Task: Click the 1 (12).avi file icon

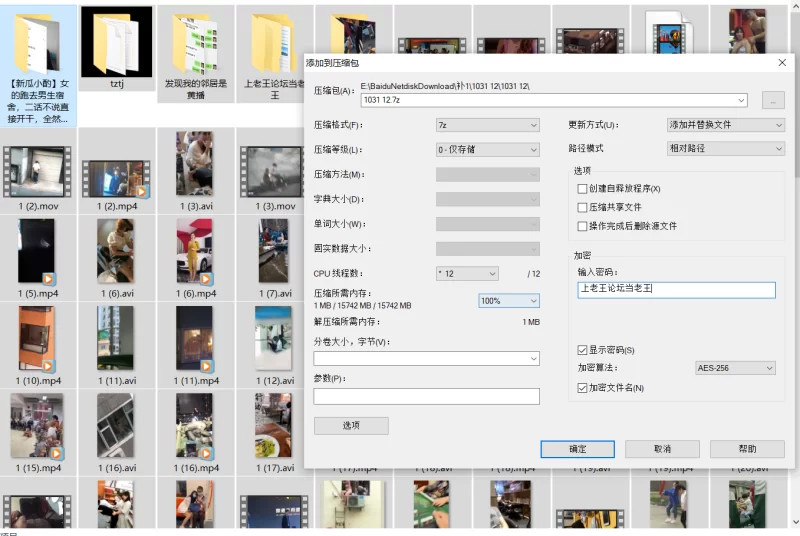Action: coord(273,339)
